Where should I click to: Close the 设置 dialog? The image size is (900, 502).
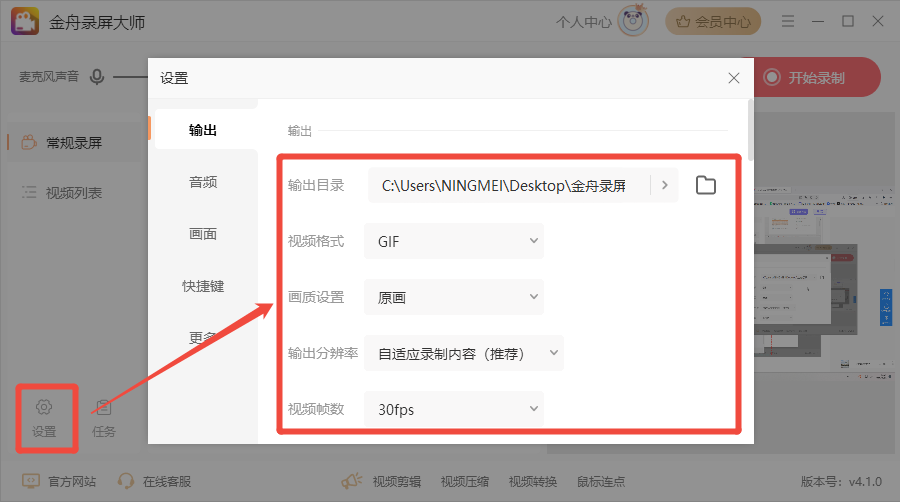pyautogui.click(x=734, y=78)
